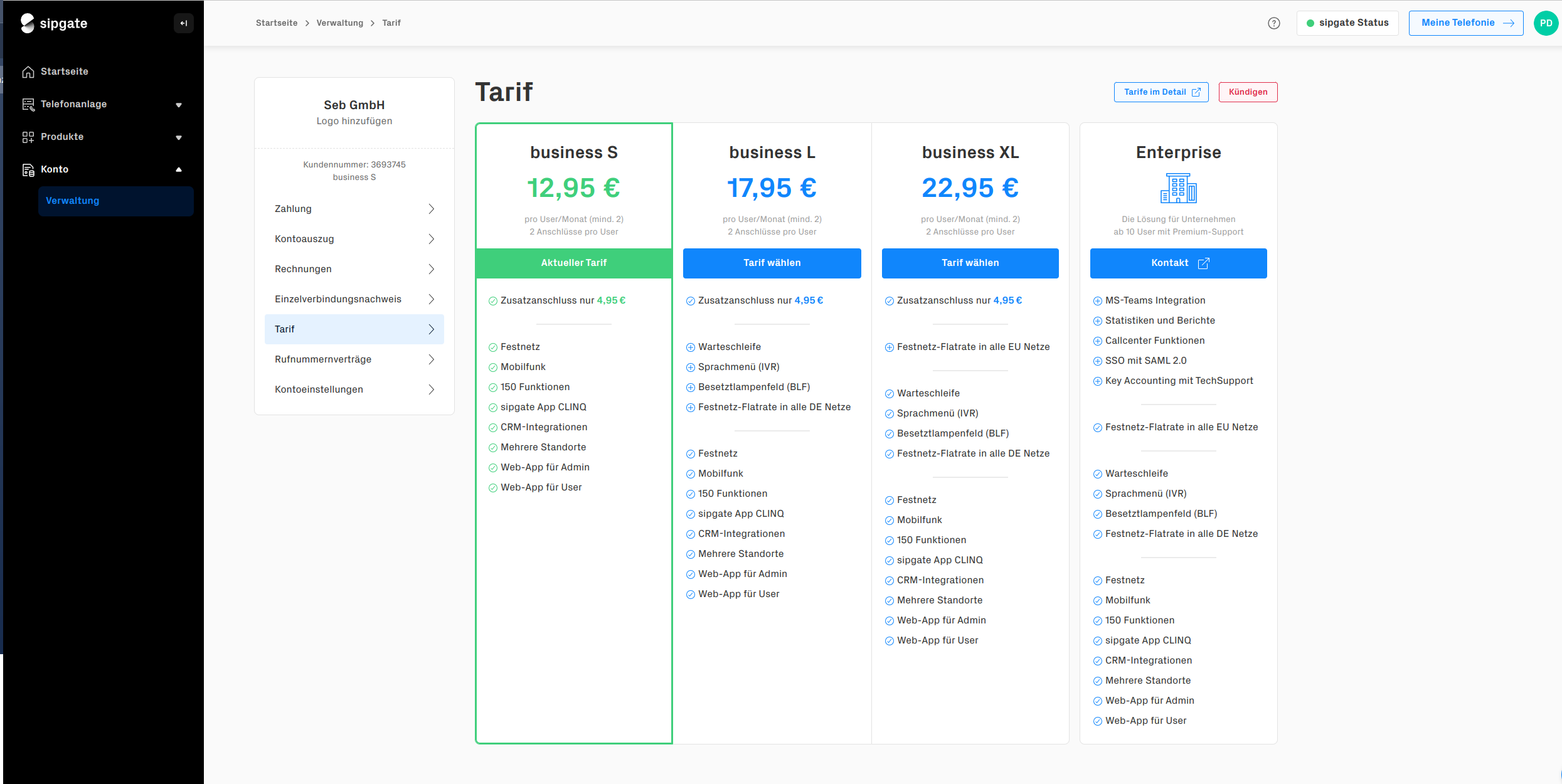1562x784 pixels.
Task: Collapse the Konto section arrow
Action: (179, 169)
